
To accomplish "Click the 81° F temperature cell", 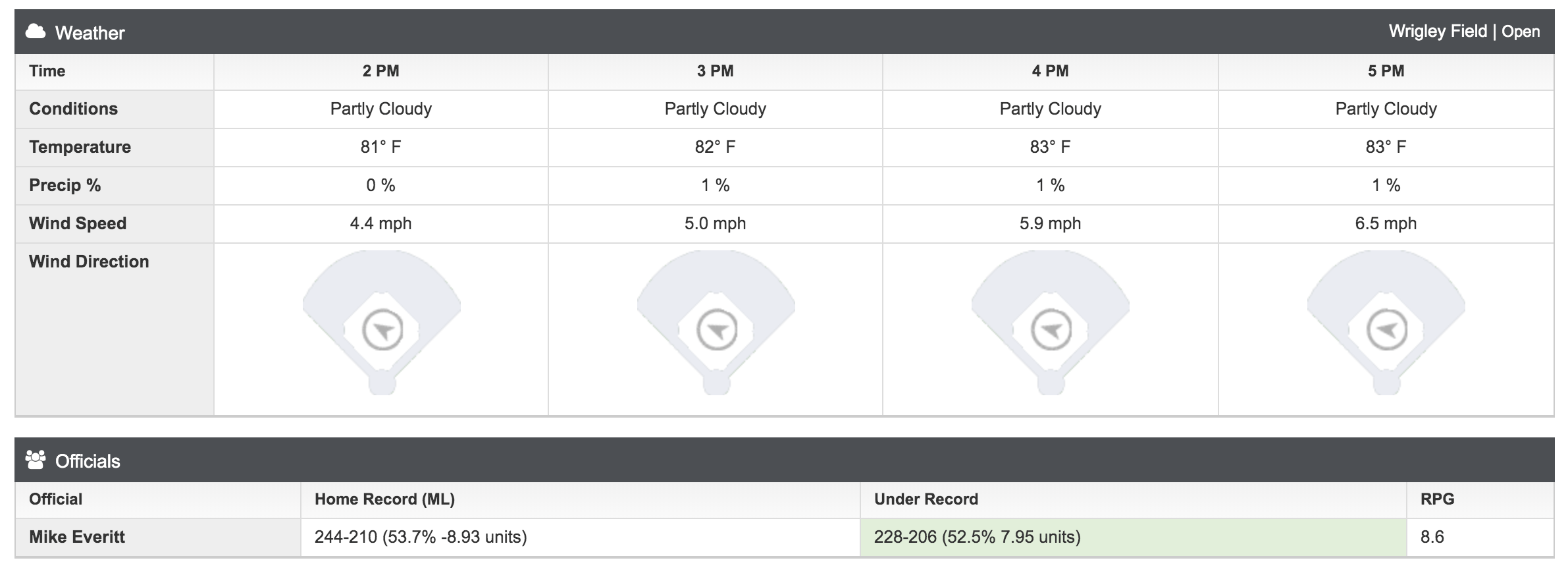I will 380,147.
